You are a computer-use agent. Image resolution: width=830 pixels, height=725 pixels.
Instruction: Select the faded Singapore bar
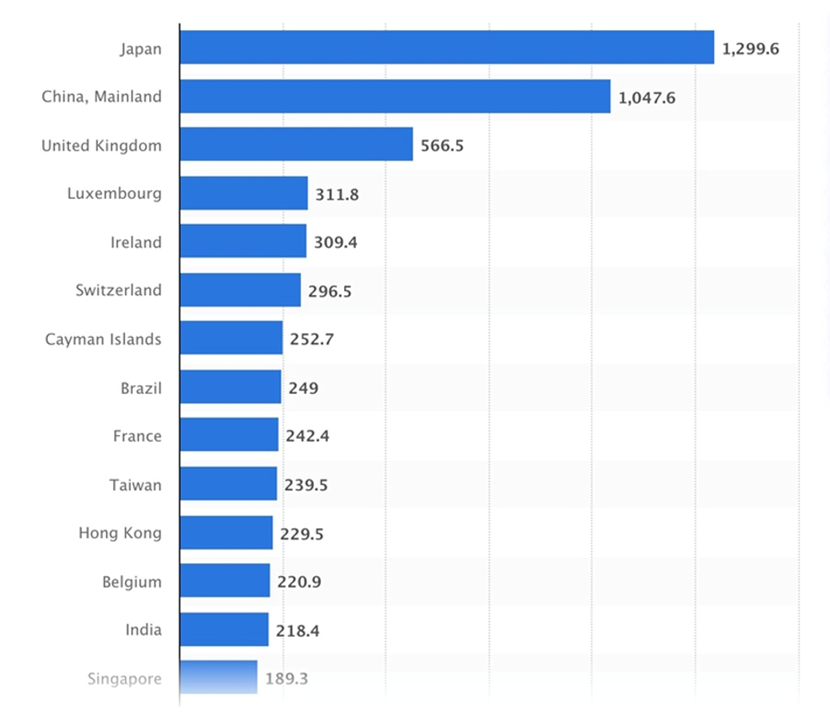click(218, 677)
